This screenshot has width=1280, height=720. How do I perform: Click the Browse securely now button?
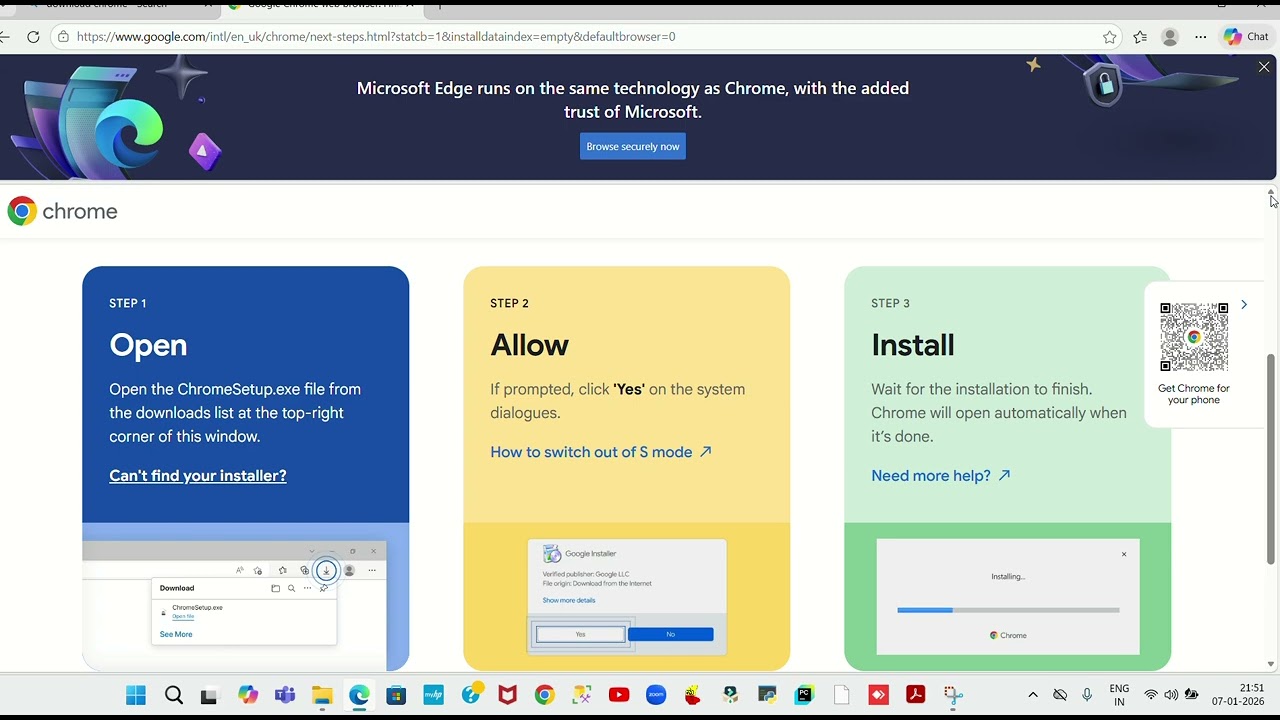[x=633, y=146]
